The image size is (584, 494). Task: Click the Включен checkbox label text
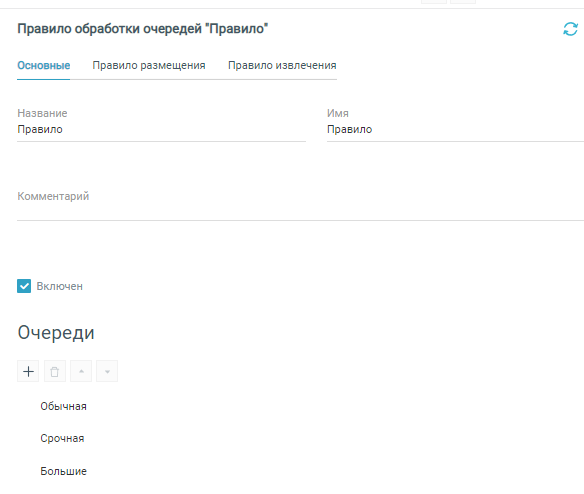(x=60, y=286)
